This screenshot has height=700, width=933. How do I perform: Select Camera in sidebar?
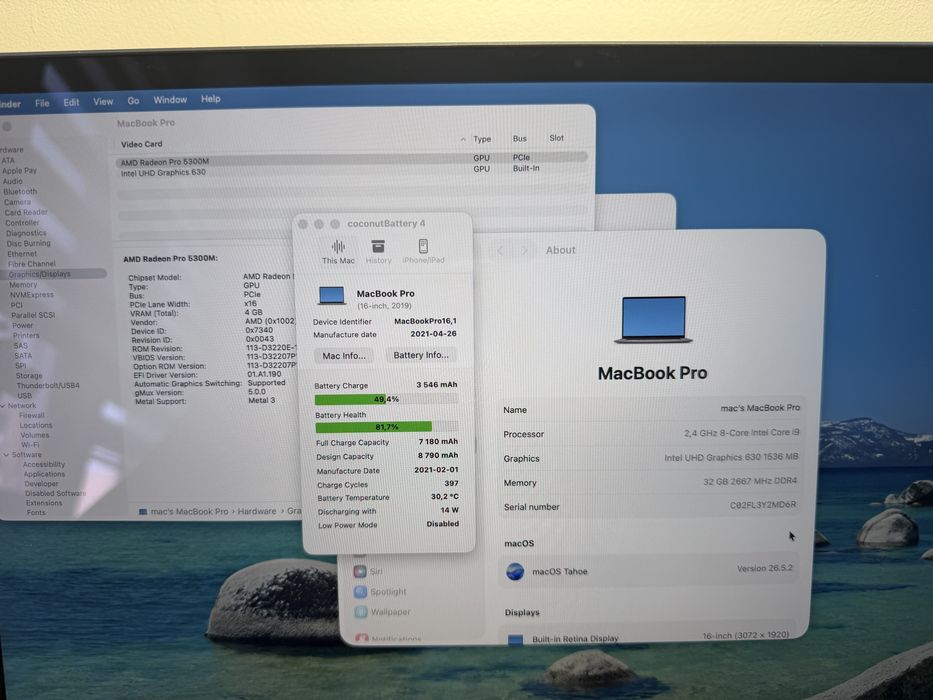(17, 202)
